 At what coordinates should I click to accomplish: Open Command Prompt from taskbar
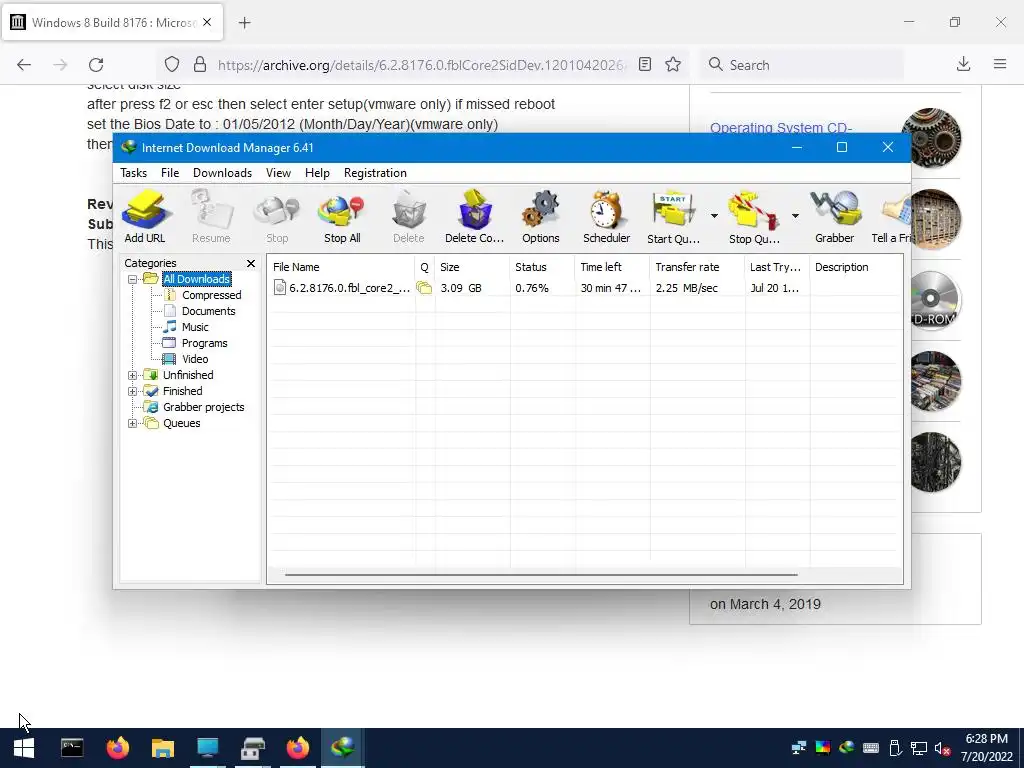click(72, 748)
